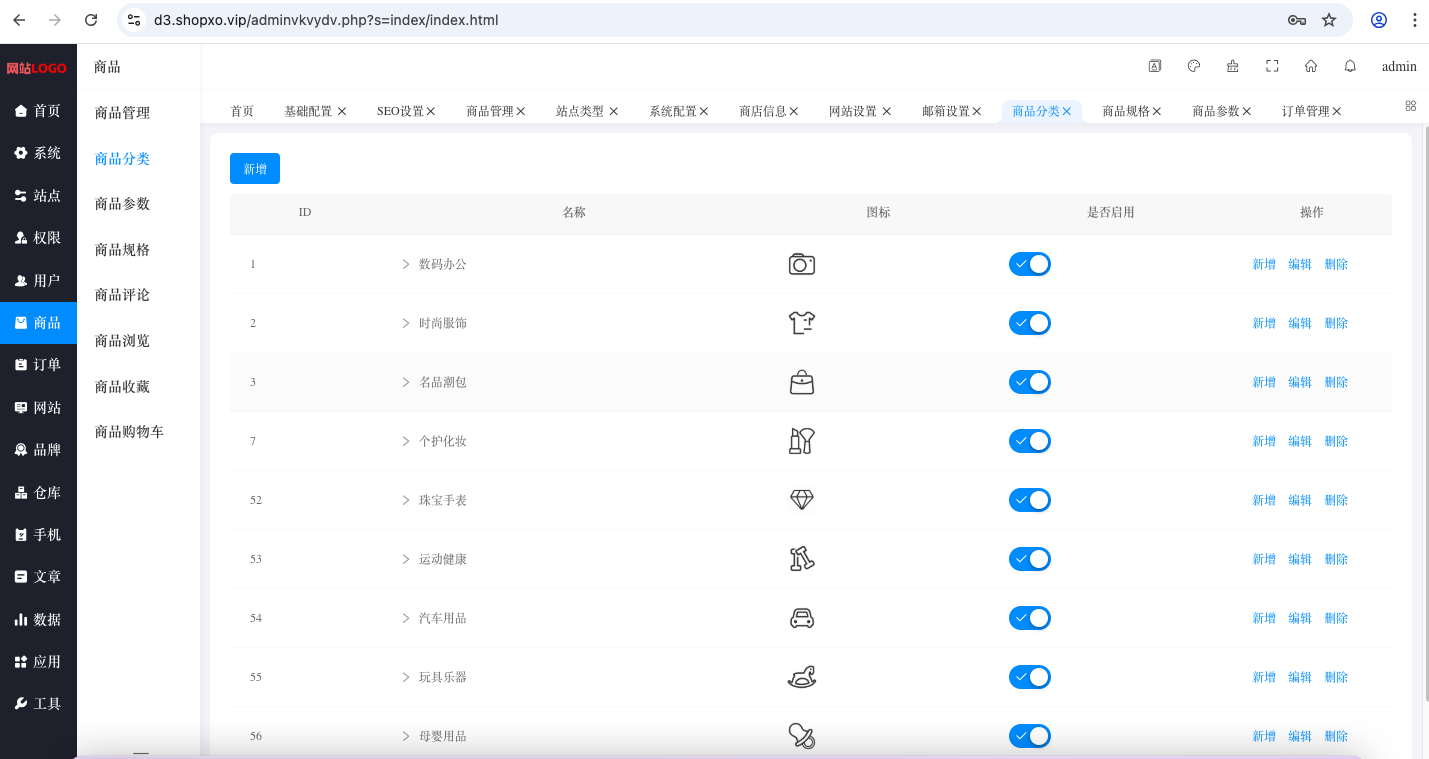Disable the 玩具乐器 enabled toggle
1429x759 pixels.
(1030, 677)
